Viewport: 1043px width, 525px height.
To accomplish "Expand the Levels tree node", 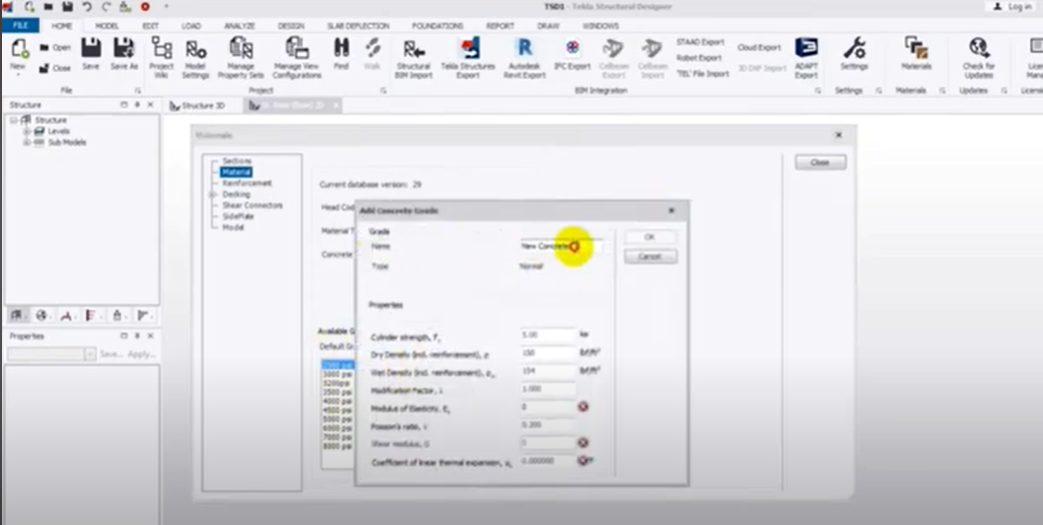I will pos(27,132).
